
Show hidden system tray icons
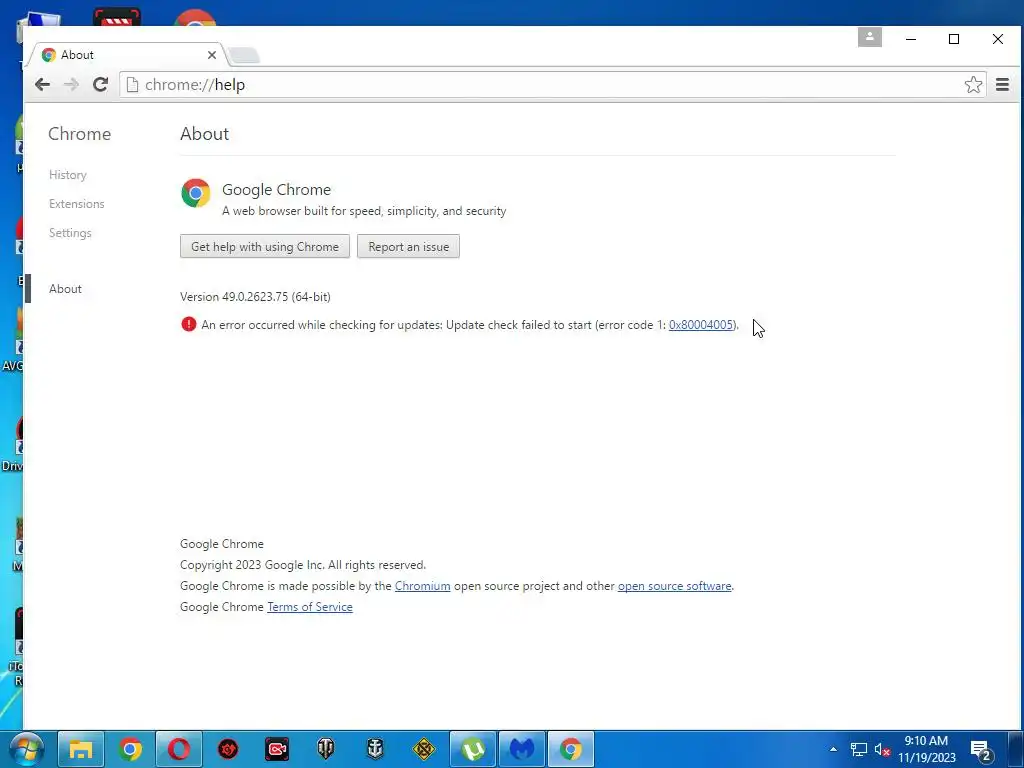tap(833, 749)
